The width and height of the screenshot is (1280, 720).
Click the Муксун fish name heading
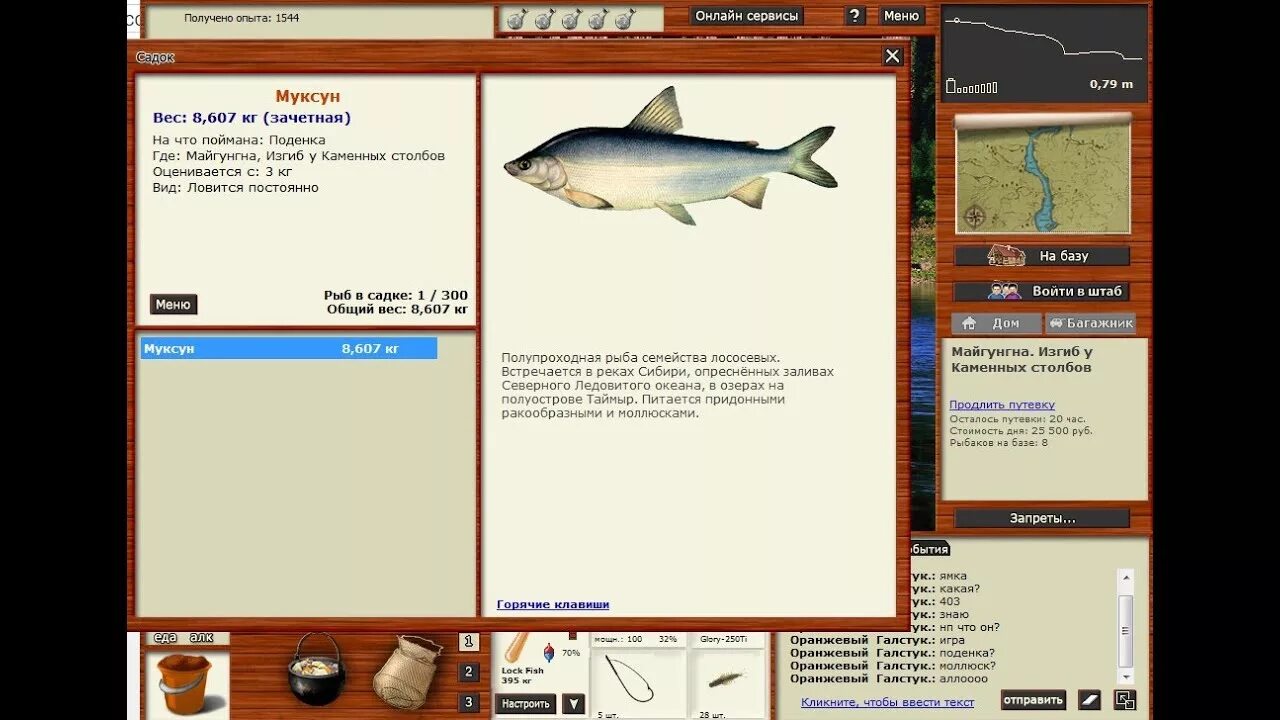pyautogui.click(x=308, y=96)
